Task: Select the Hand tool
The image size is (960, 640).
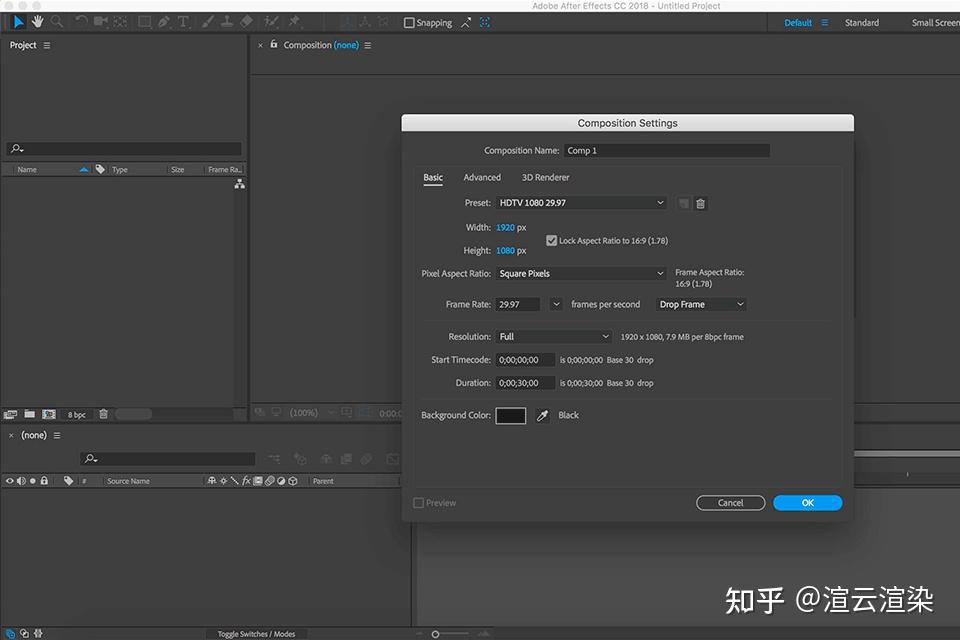Action: coord(37,21)
